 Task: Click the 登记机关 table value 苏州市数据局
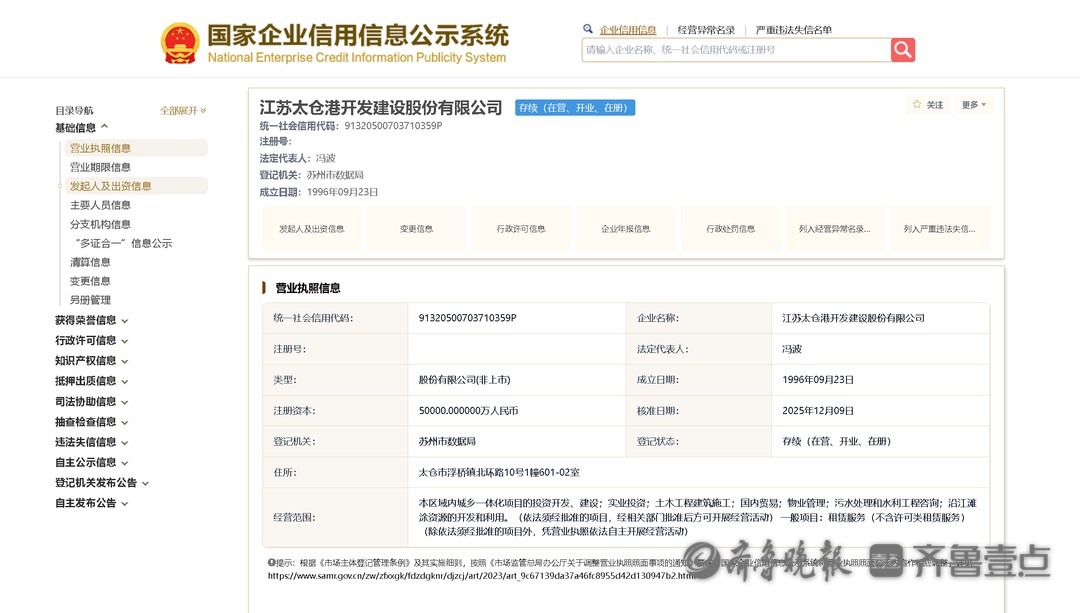tap(447, 441)
